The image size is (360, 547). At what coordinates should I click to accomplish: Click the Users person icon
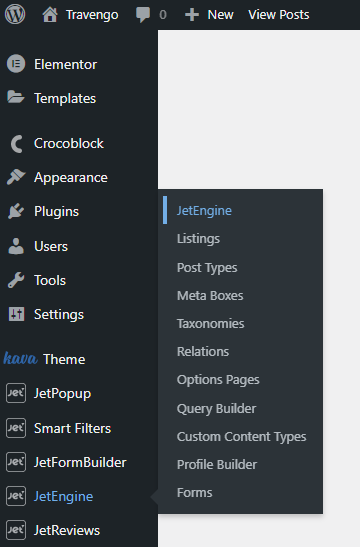pyautogui.click(x=16, y=246)
